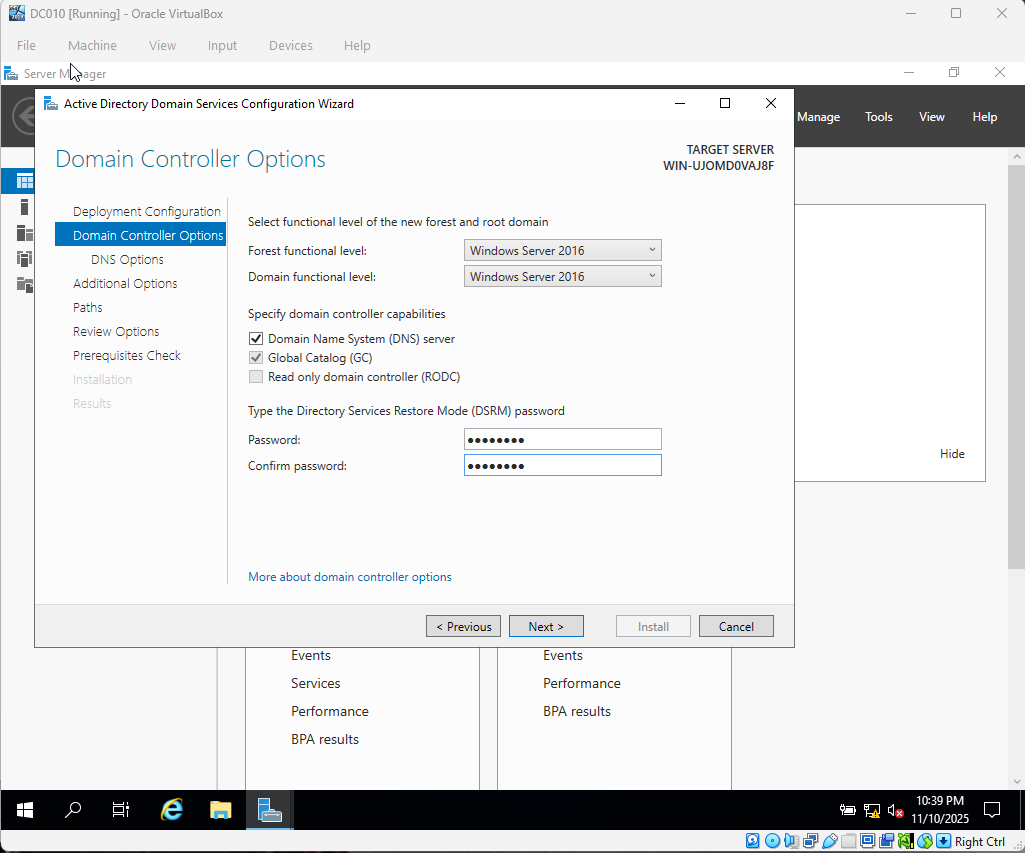
Task: Click Next to proceed in the wizard
Action: click(x=546, y=625)
